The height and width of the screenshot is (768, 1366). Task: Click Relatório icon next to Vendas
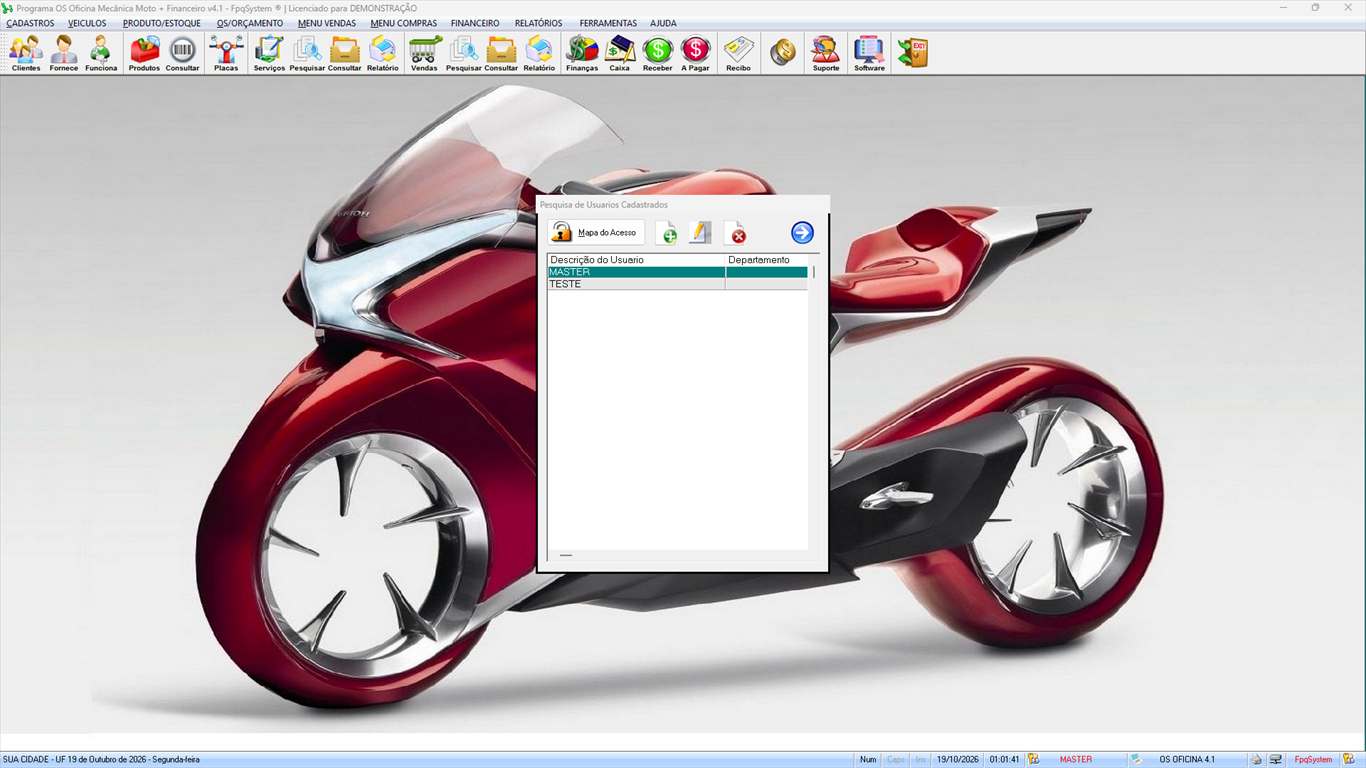tap(539, 53)
